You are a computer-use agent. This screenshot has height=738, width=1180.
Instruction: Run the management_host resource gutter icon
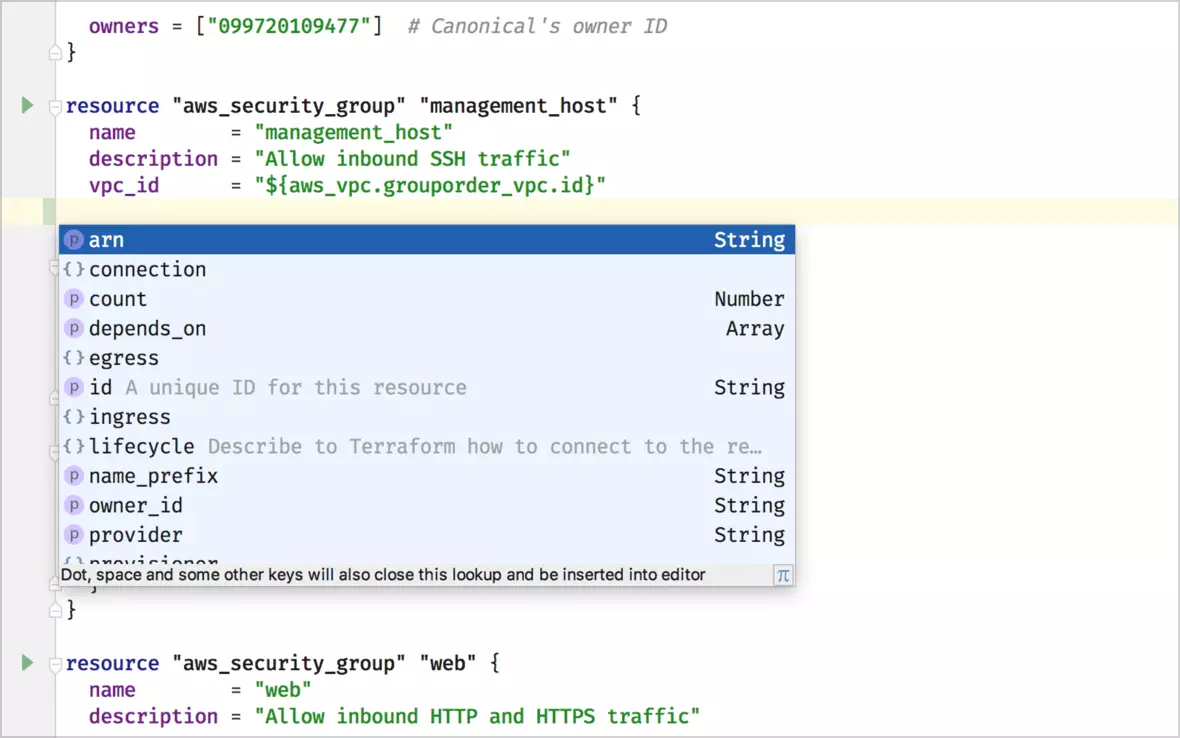coord(27,105)
